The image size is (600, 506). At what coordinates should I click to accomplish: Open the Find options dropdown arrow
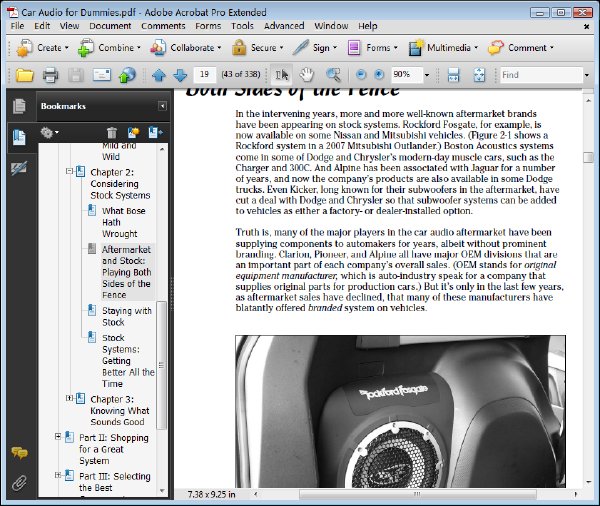(586, 75)
